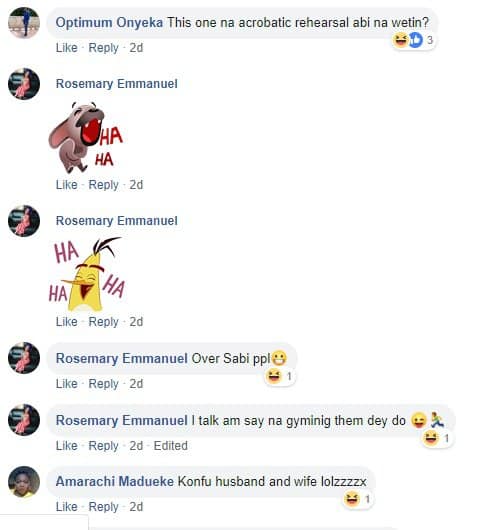The height and width of the screenshot is (530, 492).
Task: Like the elephant sticker comment
Action: tap(67, 185)
